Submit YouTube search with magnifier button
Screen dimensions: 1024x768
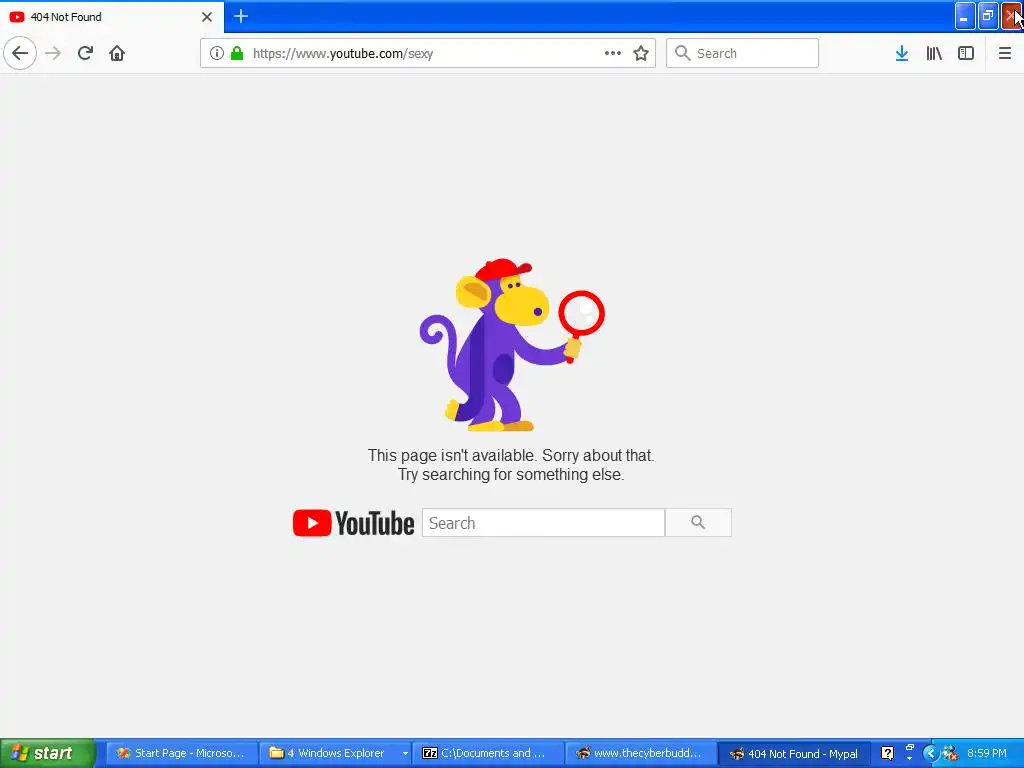click(698, 522)
